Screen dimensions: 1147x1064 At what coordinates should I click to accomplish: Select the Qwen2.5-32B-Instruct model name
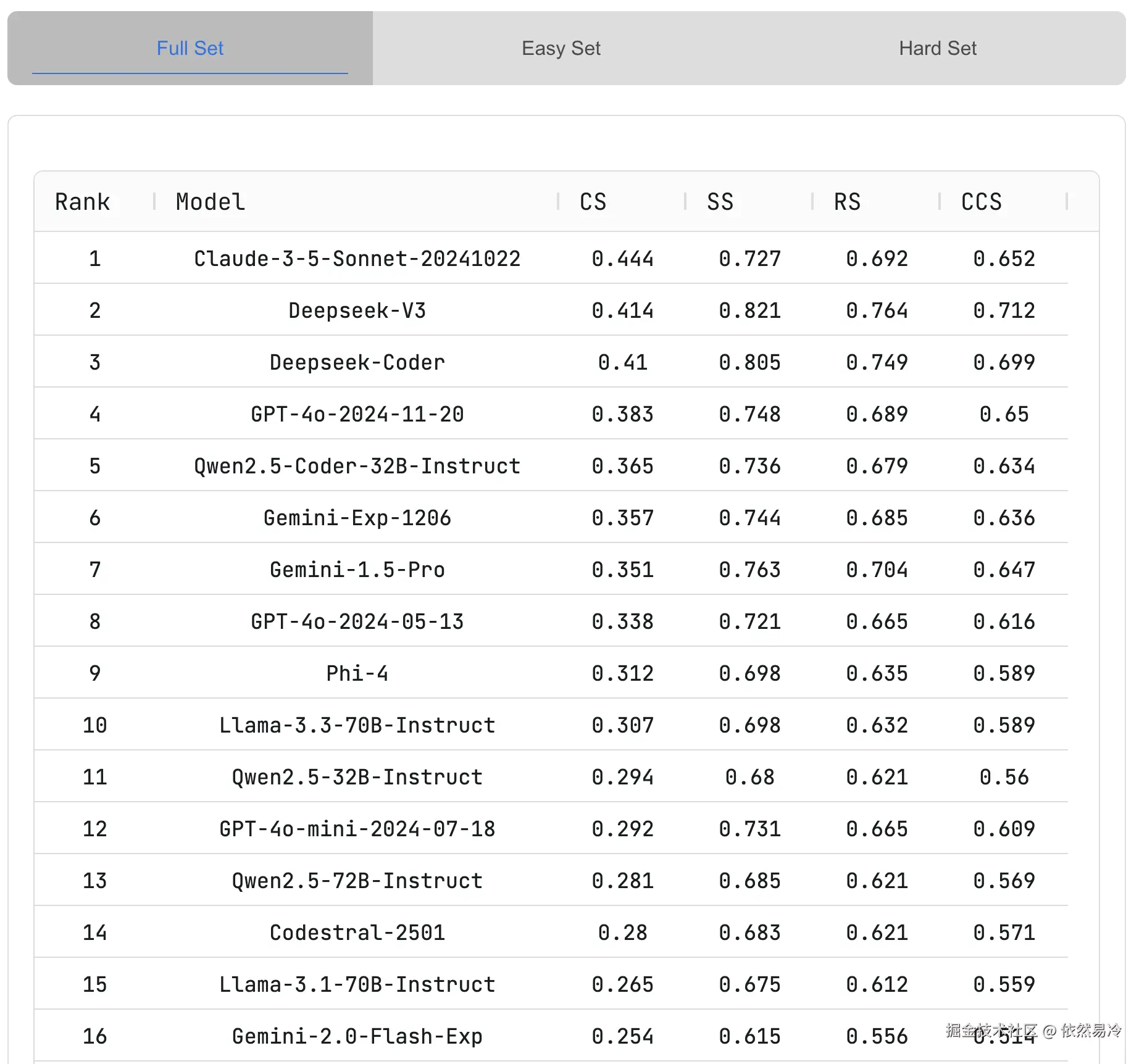357,777
